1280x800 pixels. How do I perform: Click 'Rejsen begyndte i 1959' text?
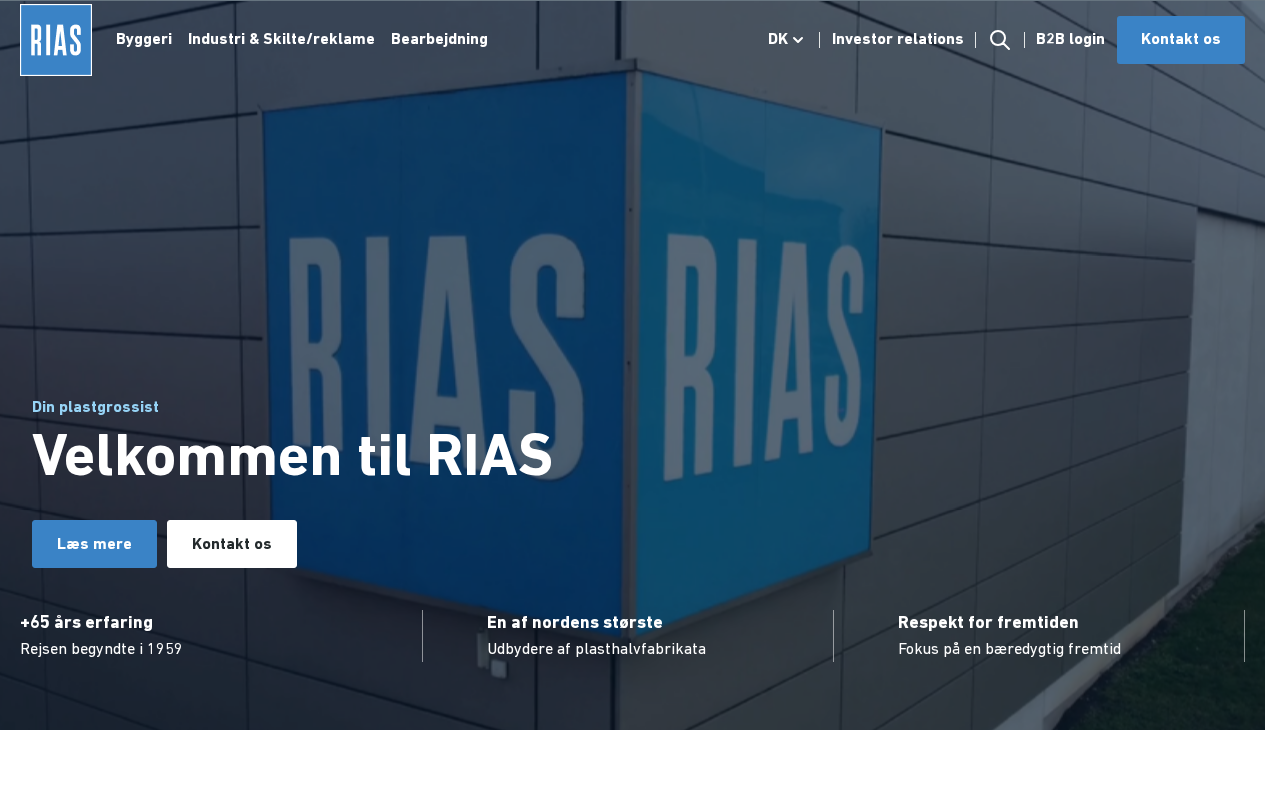pos(101,649)
